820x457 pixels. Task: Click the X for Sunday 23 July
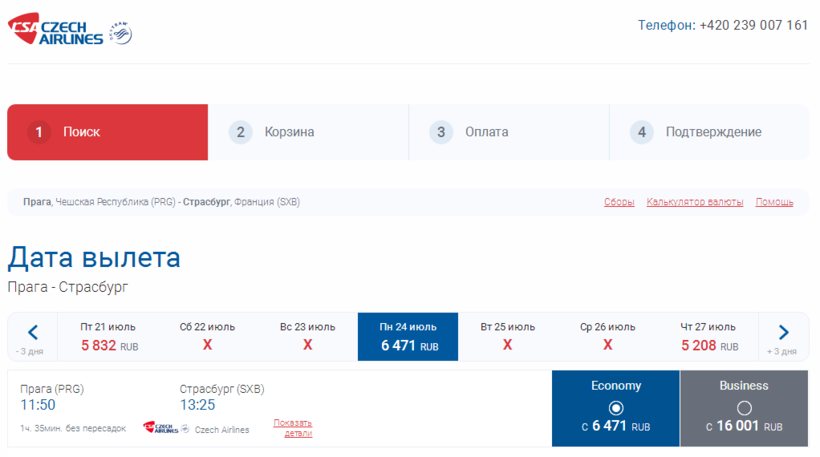[x=308, y=345]
